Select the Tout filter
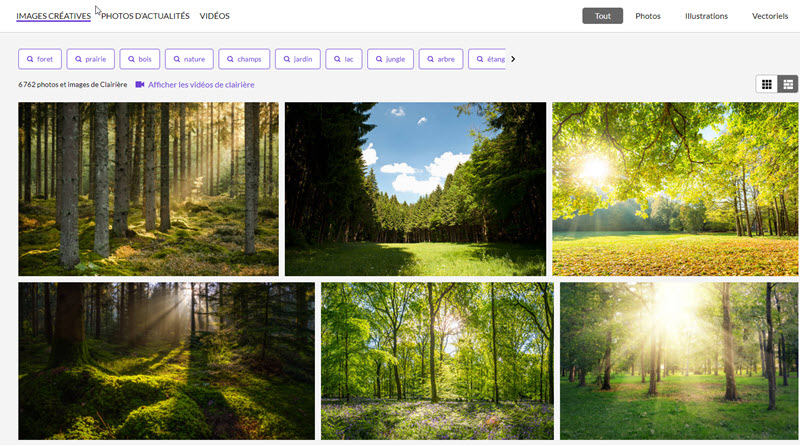Image resolution: width=800 pixels, height=446 pixels. pos(603,16)
